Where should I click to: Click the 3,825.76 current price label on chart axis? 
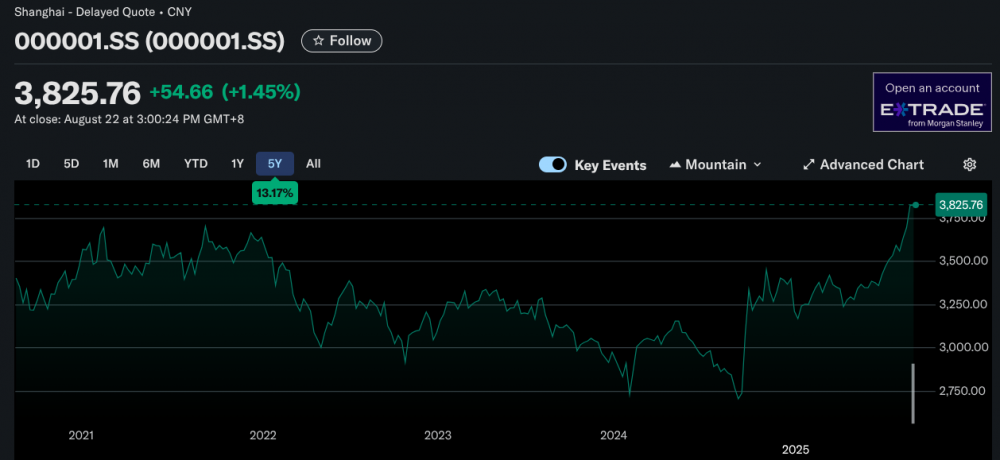[960, 205]
